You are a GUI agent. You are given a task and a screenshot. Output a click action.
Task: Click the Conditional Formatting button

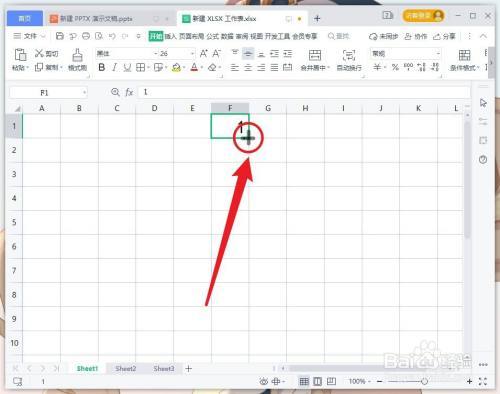point(464,60)
